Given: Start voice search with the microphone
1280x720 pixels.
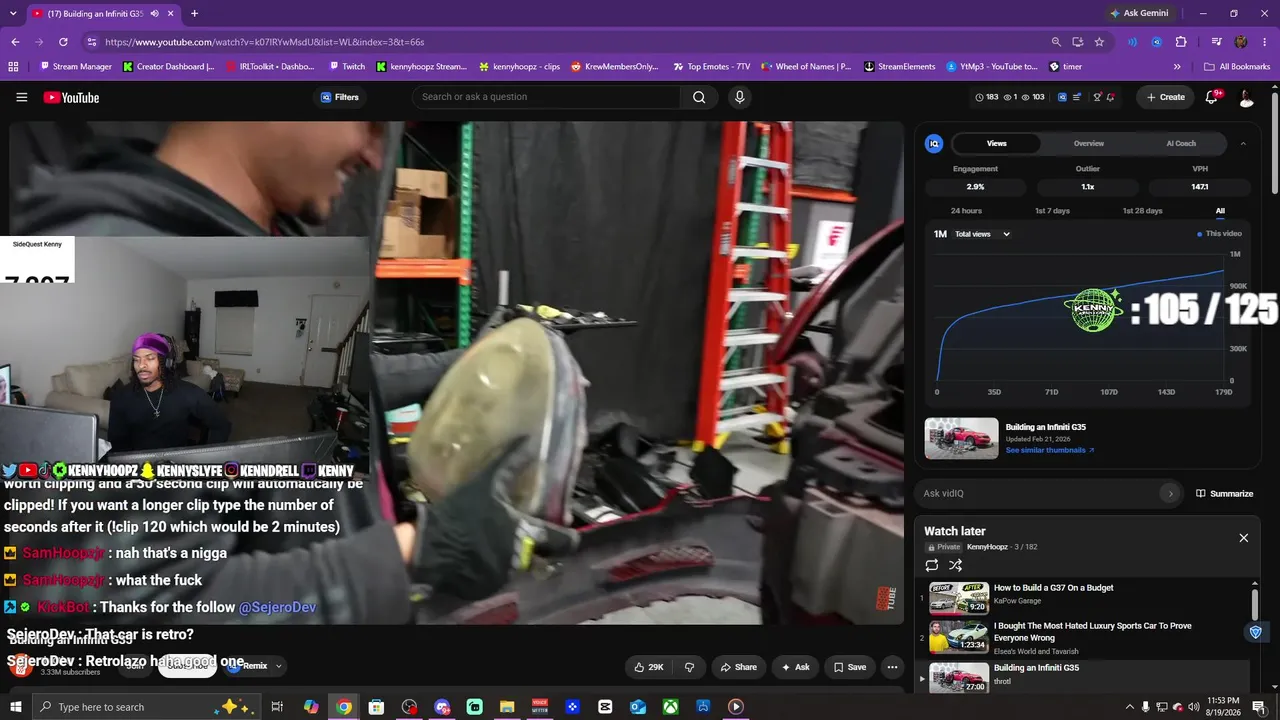Looking at the screenshot, I should point(740,97).
